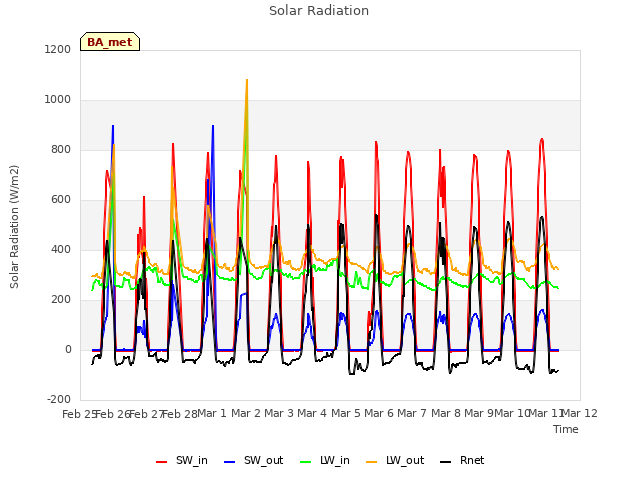The width and height of the screenshot is (640, 480).
Task: Toggle the Rnet legend entry
Action: point(462,461)
